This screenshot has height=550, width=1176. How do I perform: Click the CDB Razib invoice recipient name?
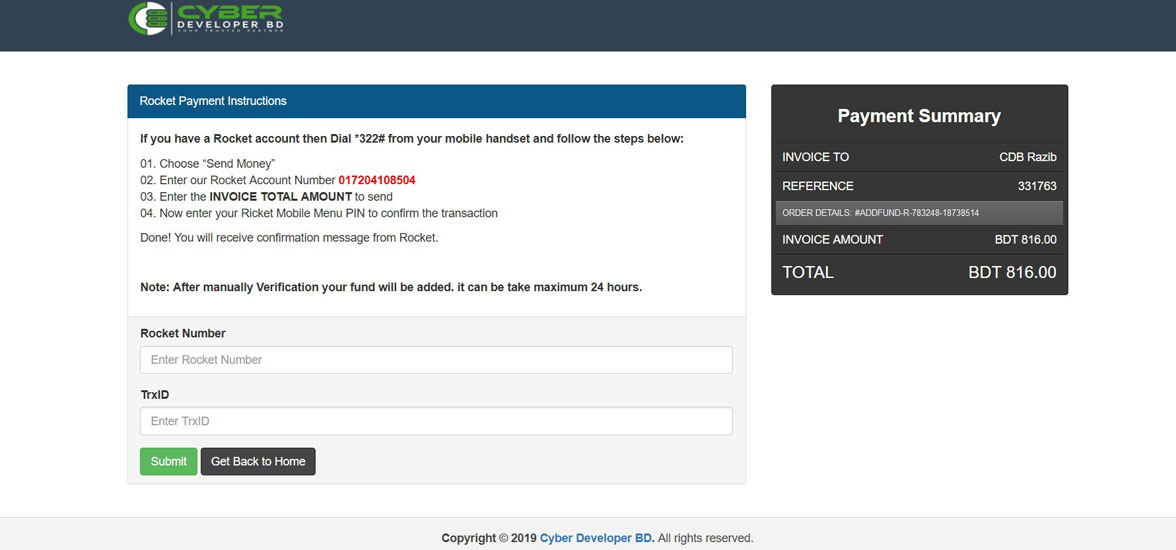coord(1027,157)
